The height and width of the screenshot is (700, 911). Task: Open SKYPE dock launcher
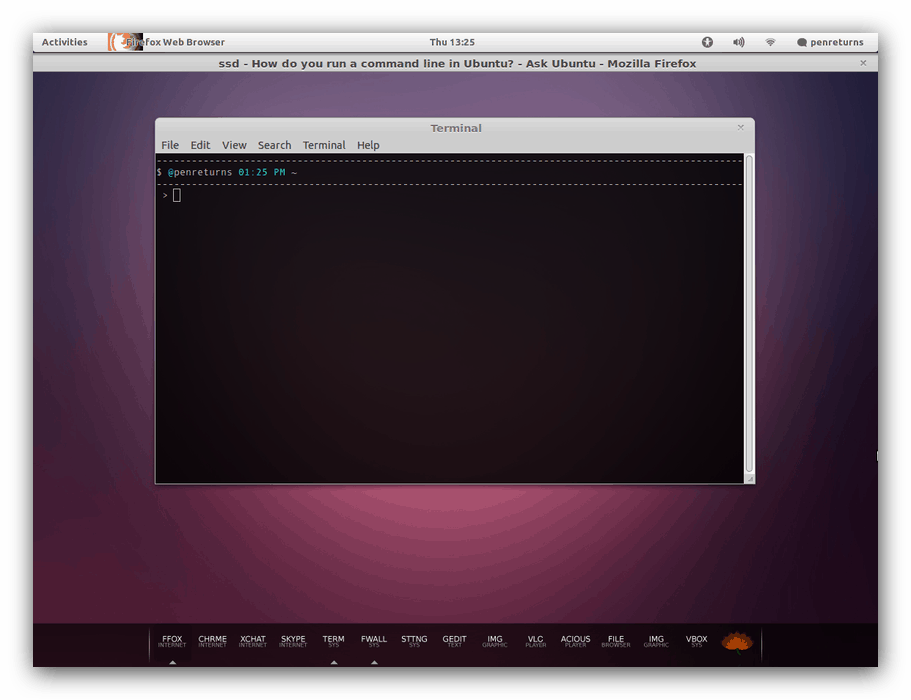[x=293, y=641]
